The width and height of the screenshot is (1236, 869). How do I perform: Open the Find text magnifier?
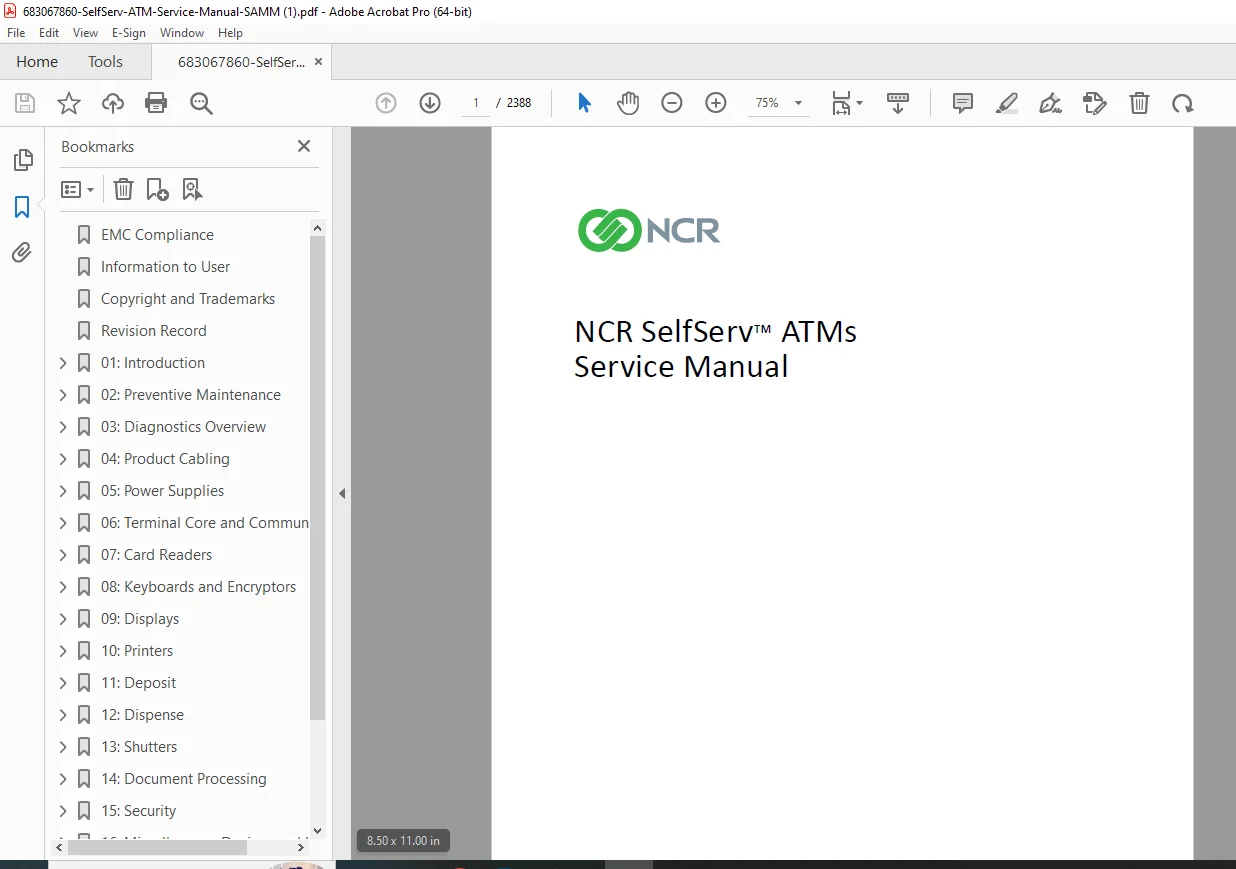(202, 103)
